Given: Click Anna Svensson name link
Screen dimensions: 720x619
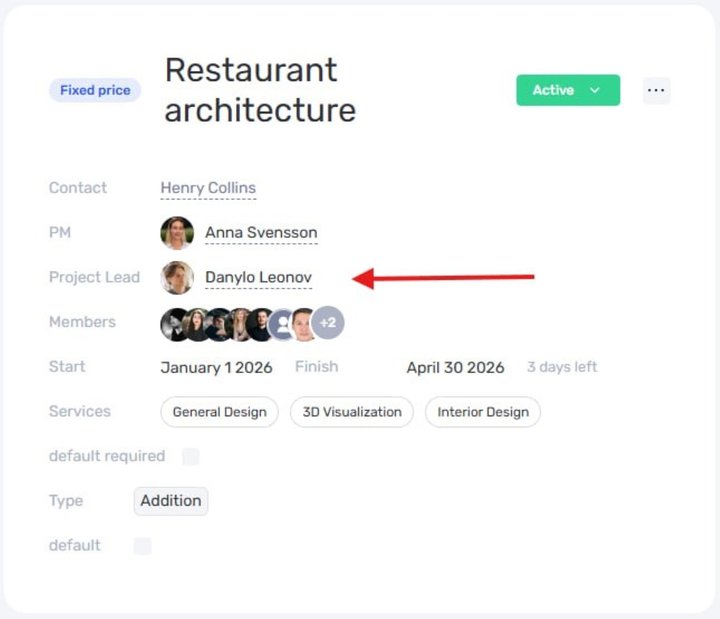Looking at the screenshot, I should pyautogui.click(x=261, y=233).
